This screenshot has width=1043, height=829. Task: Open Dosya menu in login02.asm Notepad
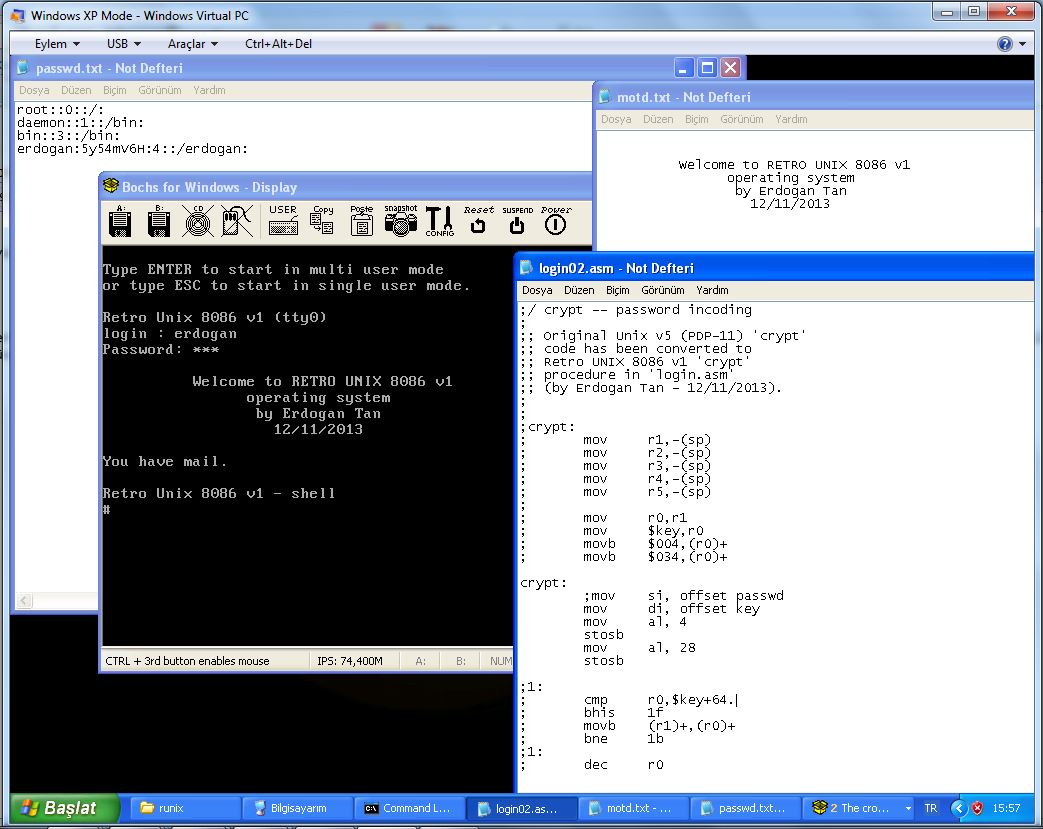click(x=537, y=290)
